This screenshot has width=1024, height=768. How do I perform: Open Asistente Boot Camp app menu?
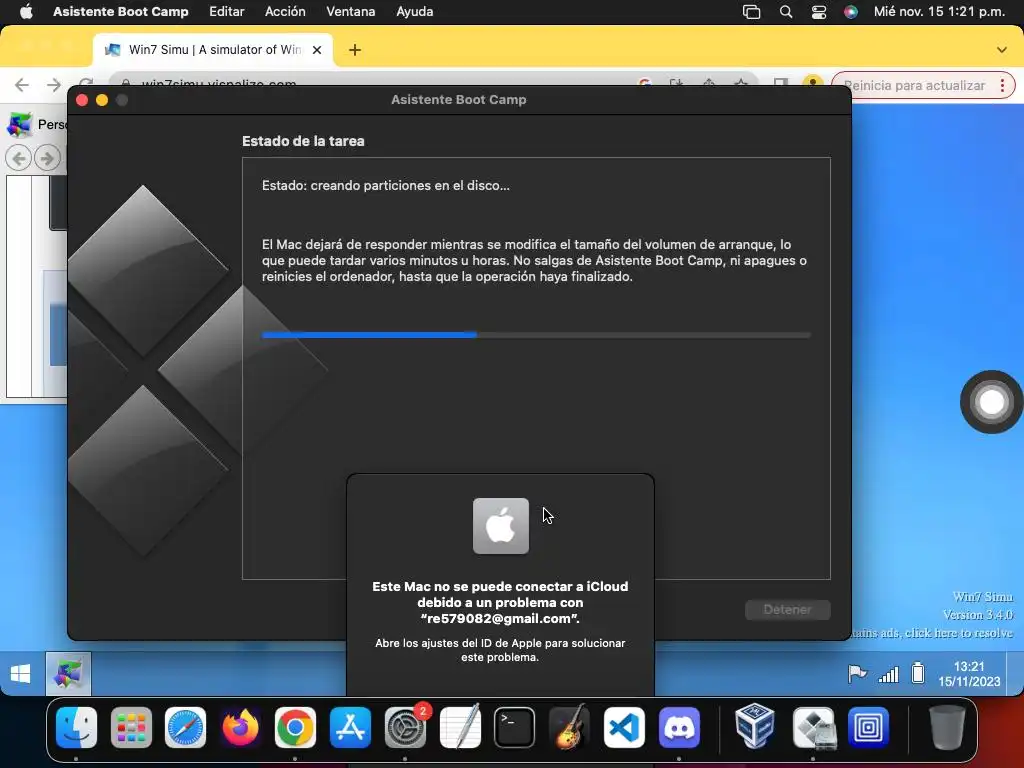coord(121,12)
